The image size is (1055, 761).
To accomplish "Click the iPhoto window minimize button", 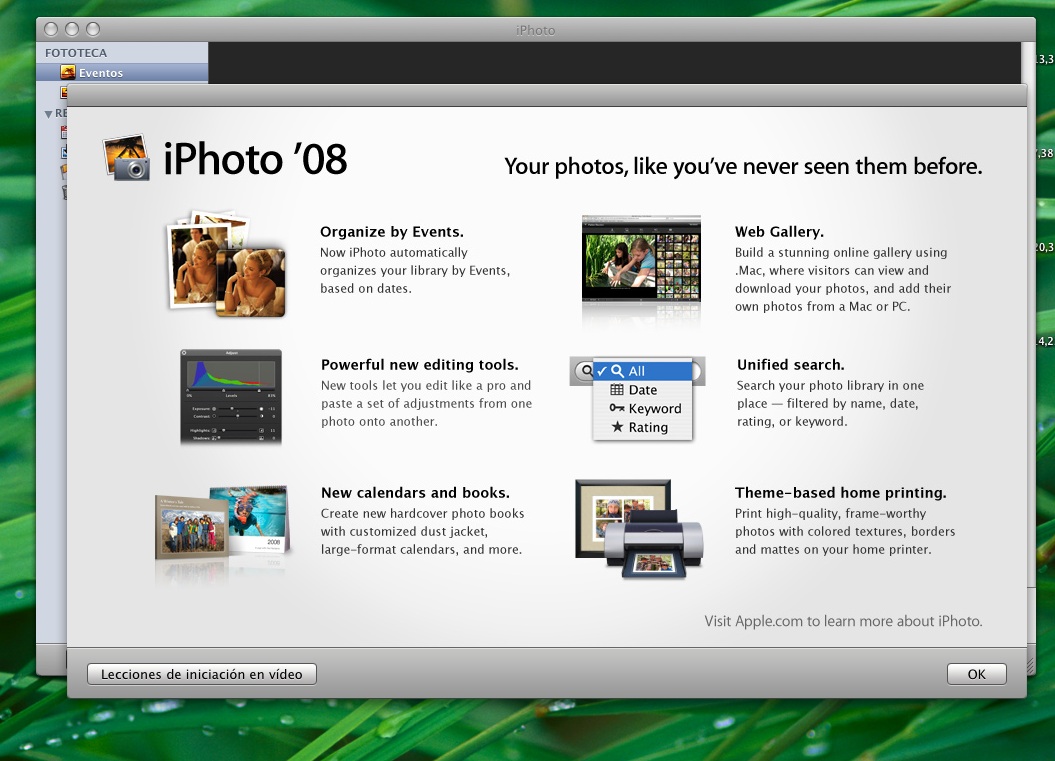I will tap(72, 29).
